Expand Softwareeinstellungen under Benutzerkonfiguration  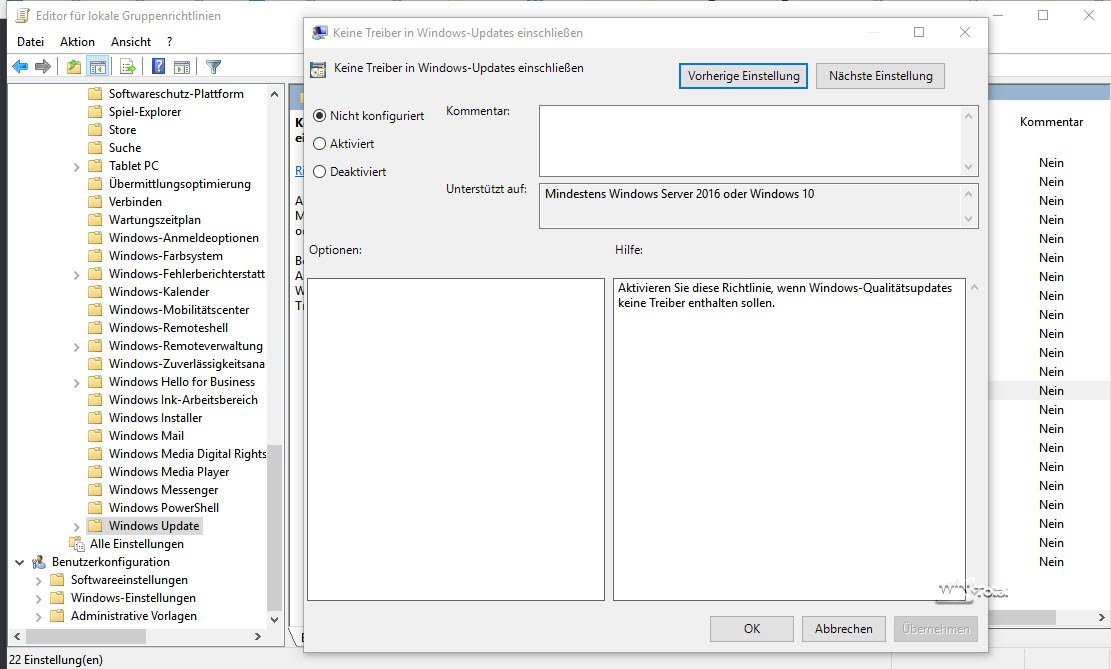point(38,580)
